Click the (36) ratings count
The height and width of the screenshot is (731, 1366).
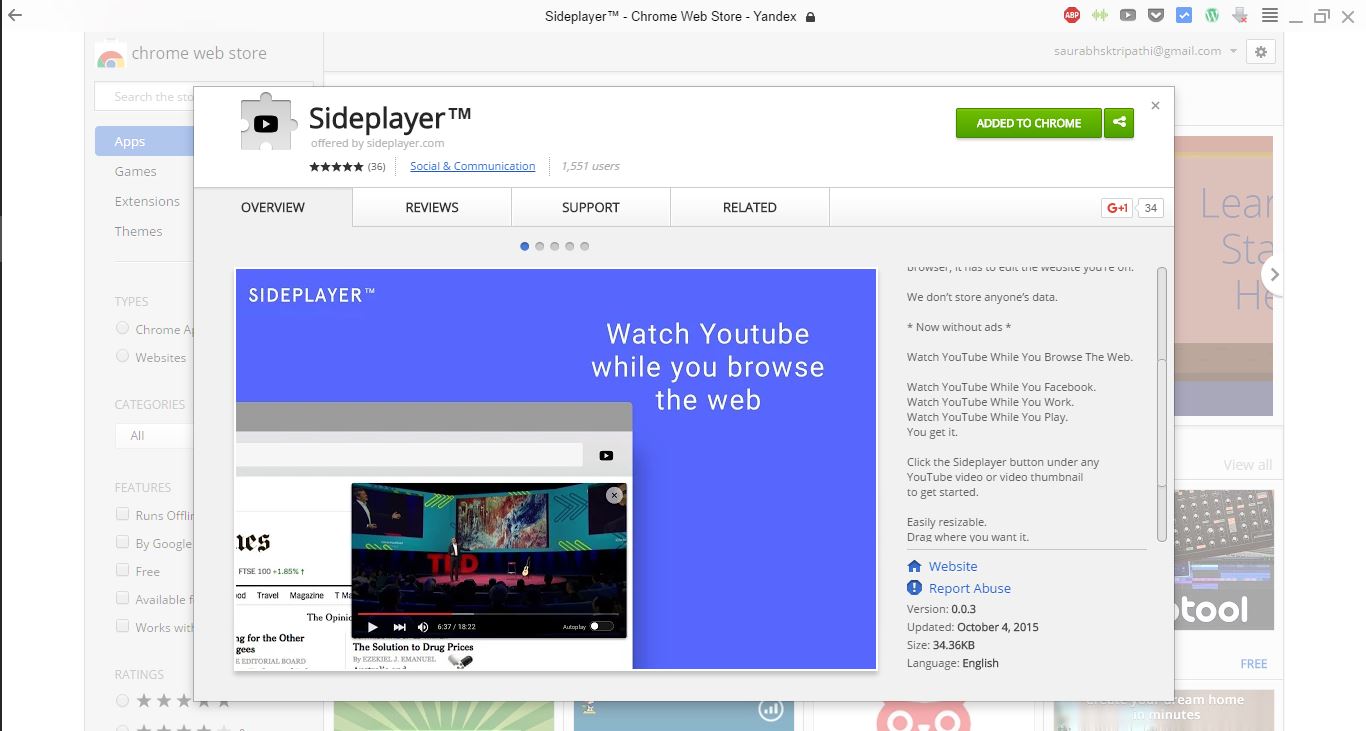[377, 167]
